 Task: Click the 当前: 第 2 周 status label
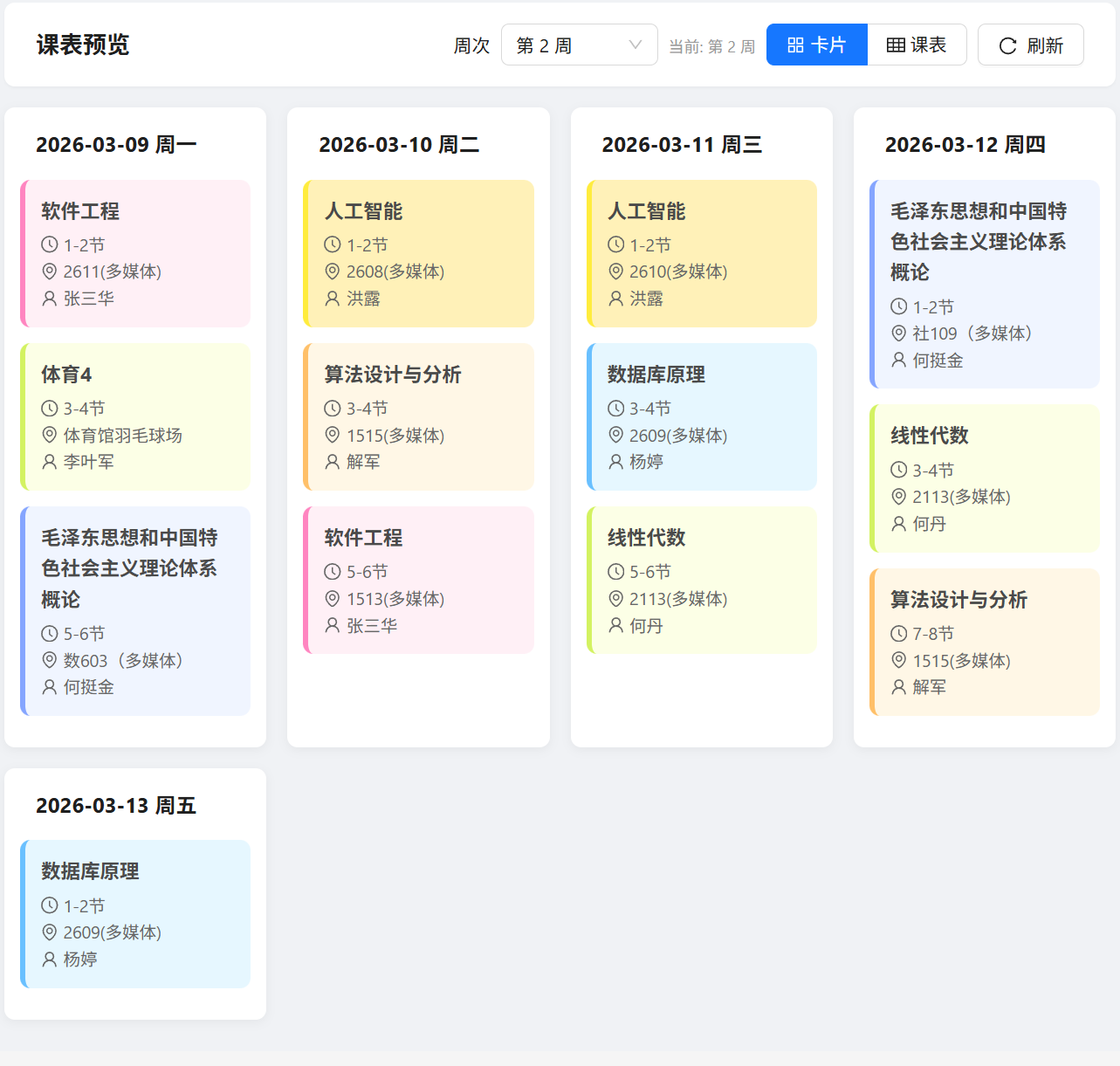(711, 47)
